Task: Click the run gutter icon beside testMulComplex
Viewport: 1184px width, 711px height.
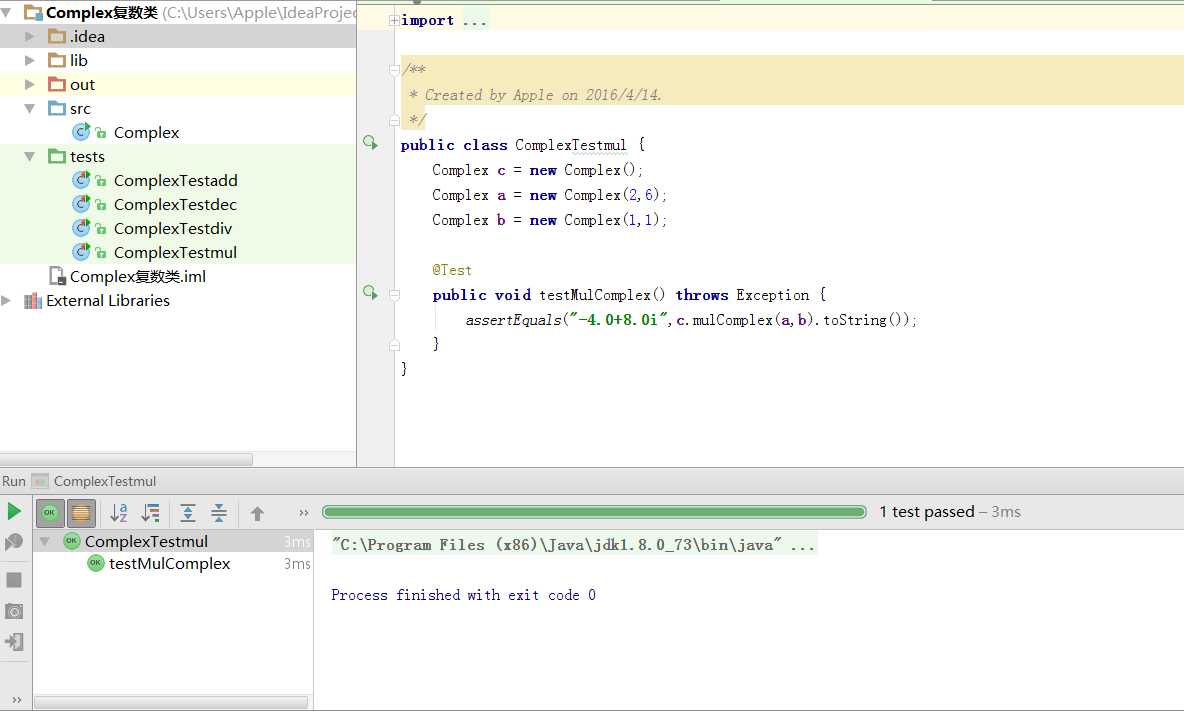Action: (x=370, y=292)
